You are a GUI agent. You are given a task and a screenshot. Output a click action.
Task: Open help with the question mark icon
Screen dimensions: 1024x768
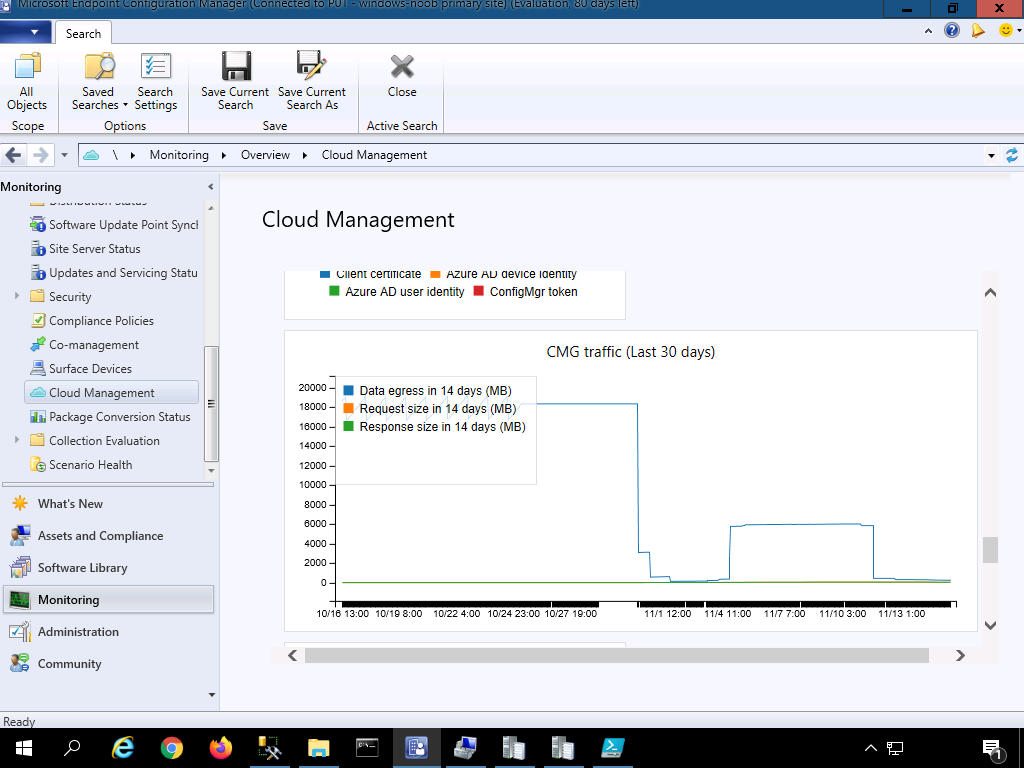[x=952, y=30]
